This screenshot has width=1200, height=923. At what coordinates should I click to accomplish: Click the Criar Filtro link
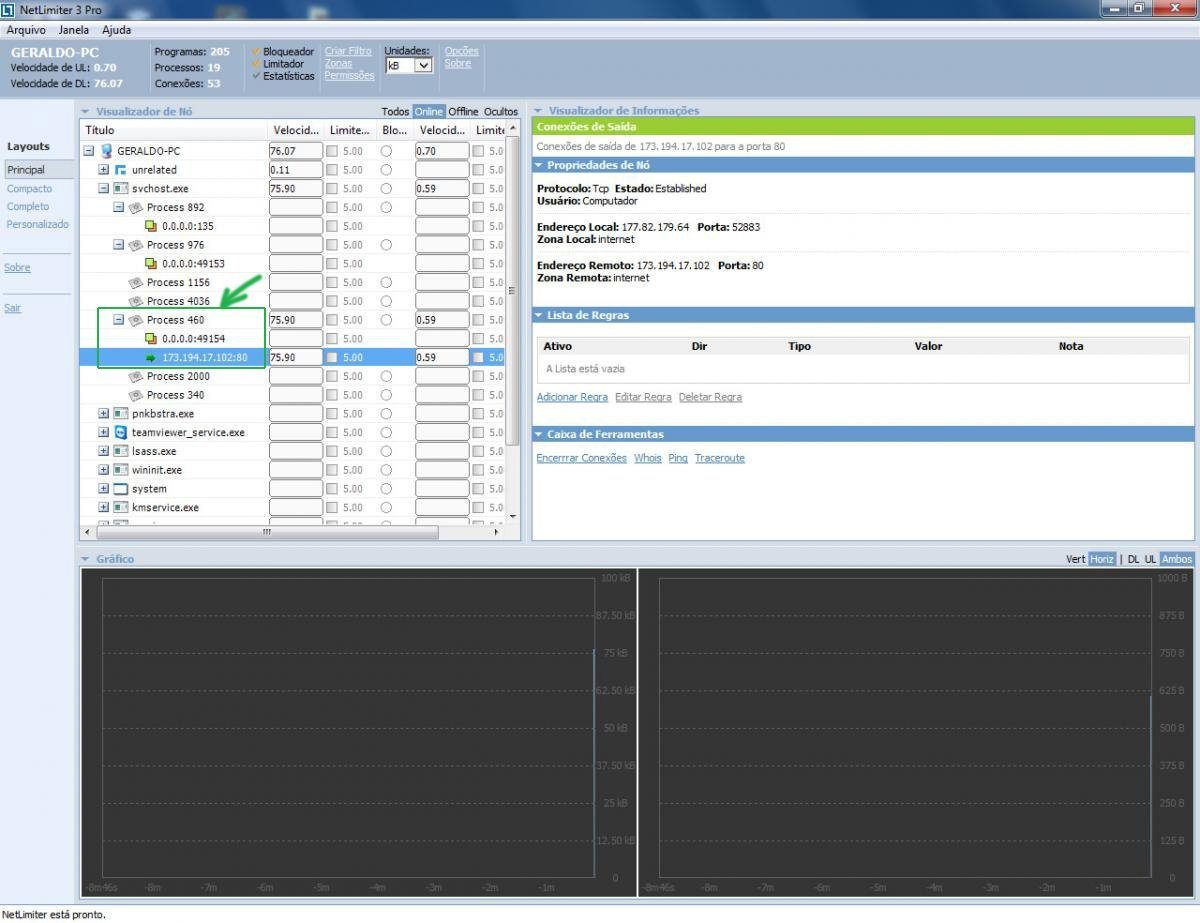tap(348, 51)
